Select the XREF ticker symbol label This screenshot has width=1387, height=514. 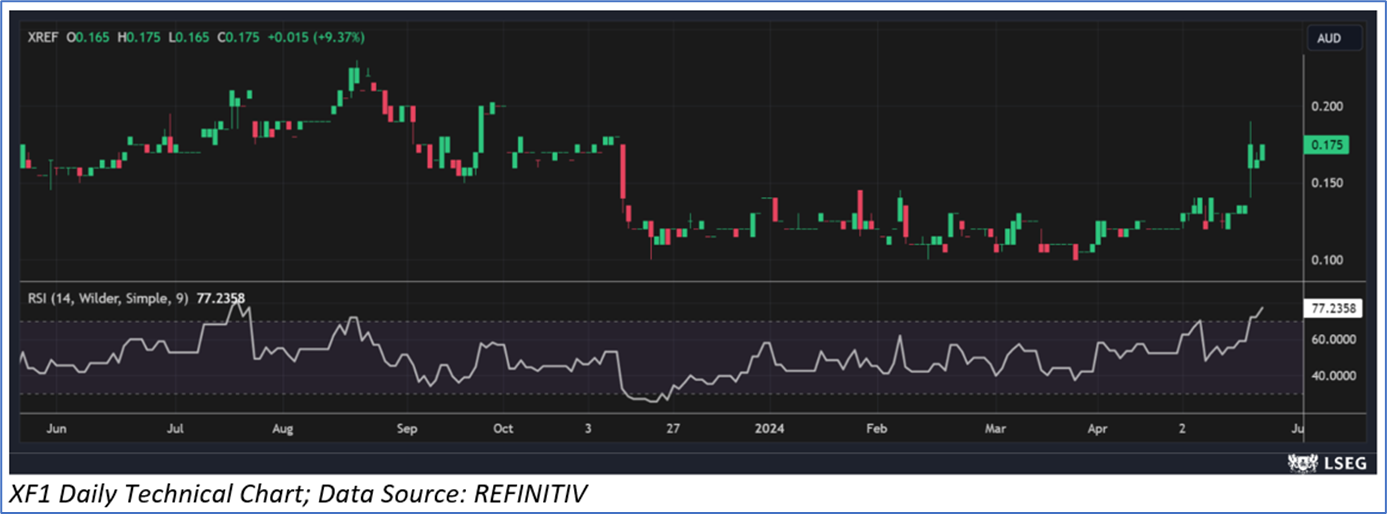click(x=44, y=37)
